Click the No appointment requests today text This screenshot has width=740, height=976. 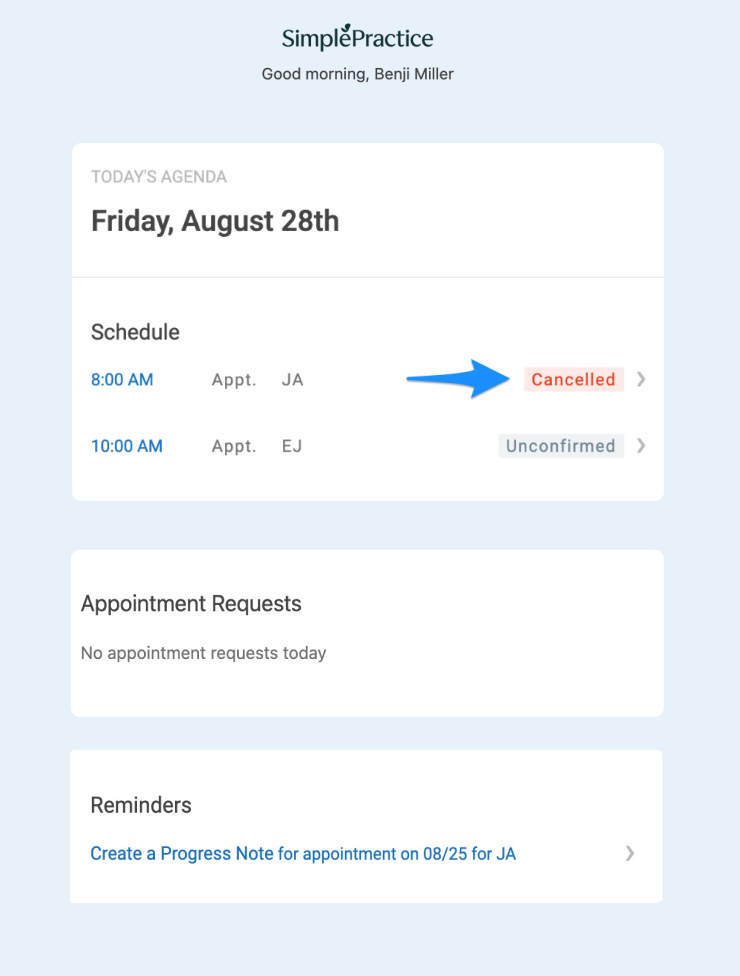click(x=204, y=653)
